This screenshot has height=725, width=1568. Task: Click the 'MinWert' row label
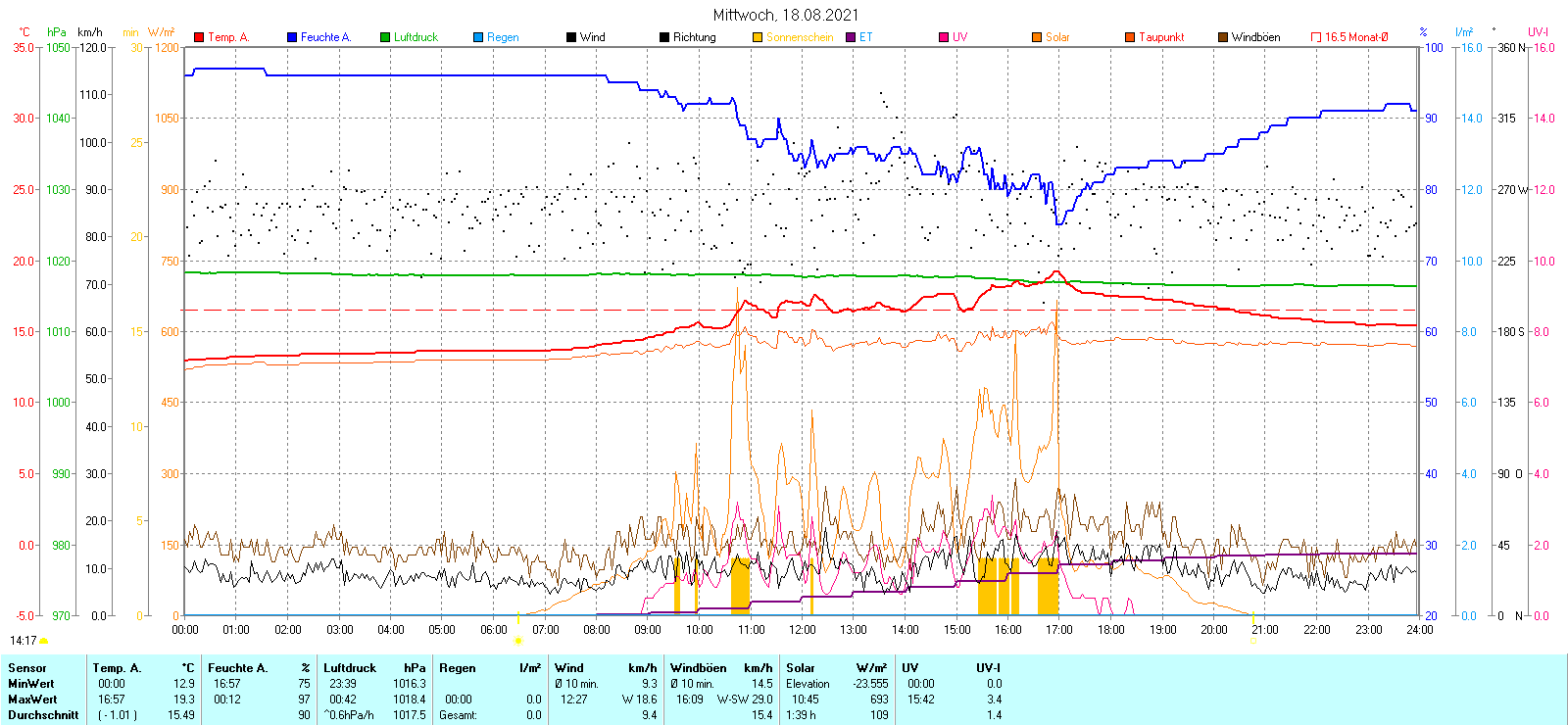31,684
